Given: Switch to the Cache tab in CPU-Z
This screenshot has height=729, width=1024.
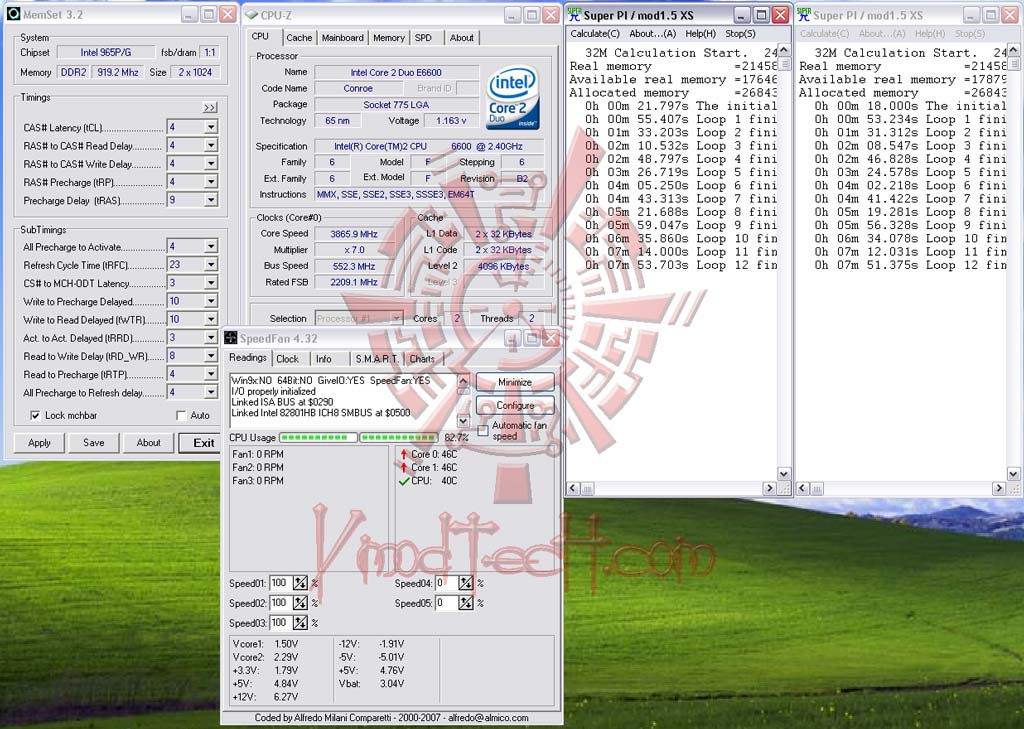Looking at the screenshot, I should tap(299, 38).
